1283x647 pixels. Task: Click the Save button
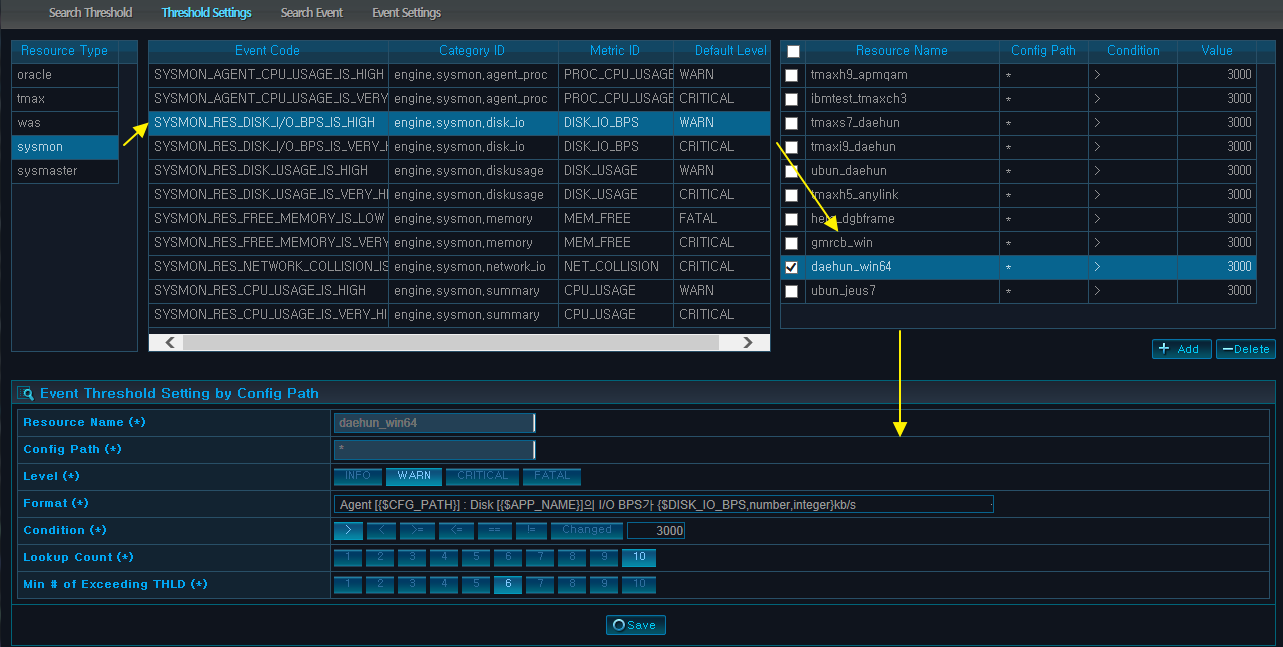[x=635, y=625]
